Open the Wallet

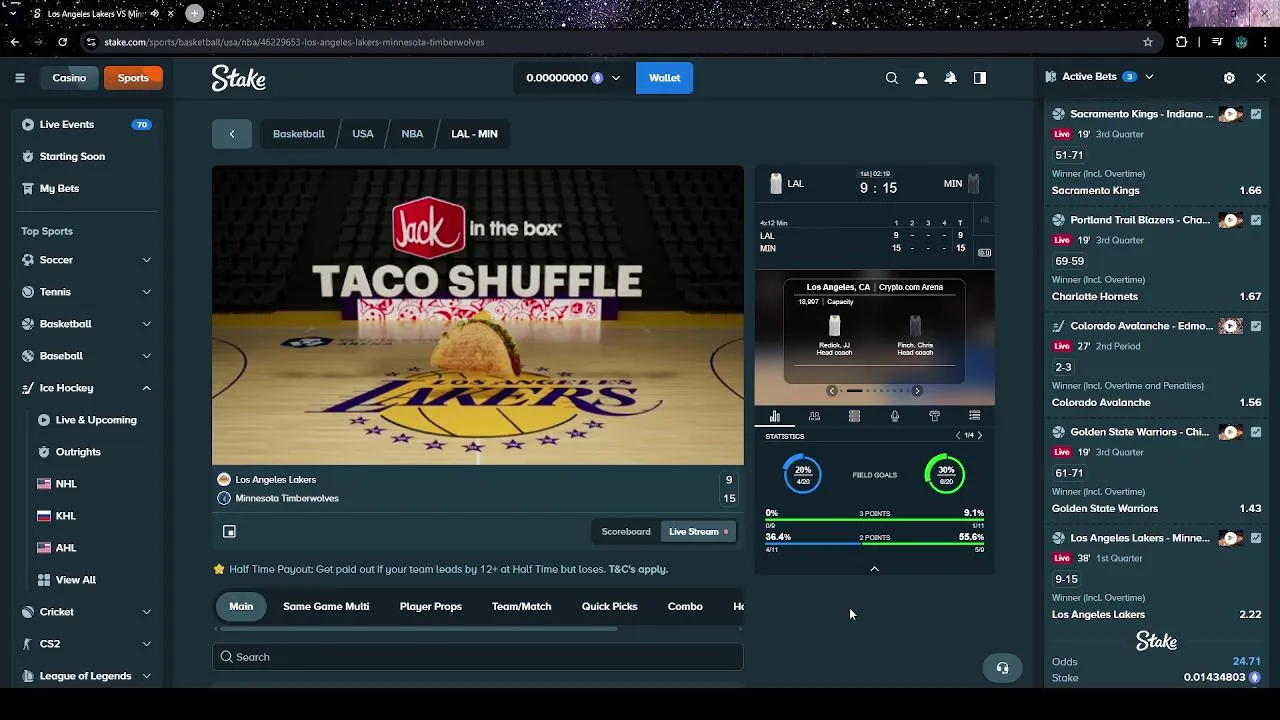(x=664, y=78)
